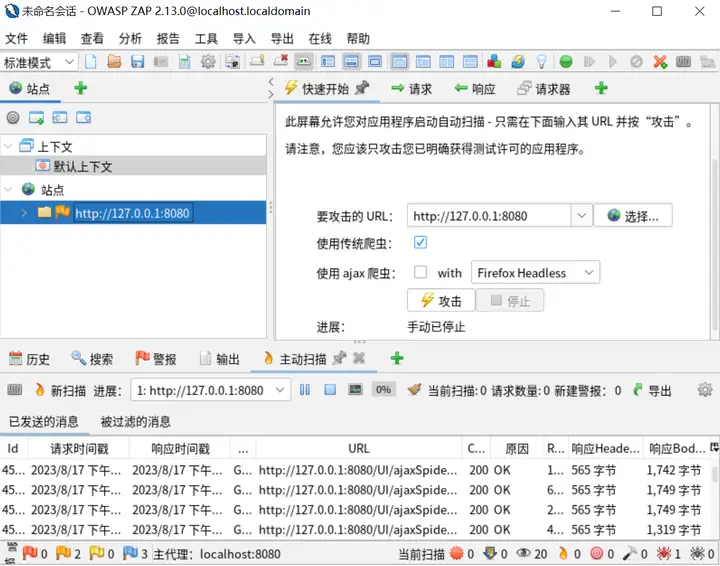The image size is (720, 566).
Task: Open the 文件 menu
Action: point(17,39)
